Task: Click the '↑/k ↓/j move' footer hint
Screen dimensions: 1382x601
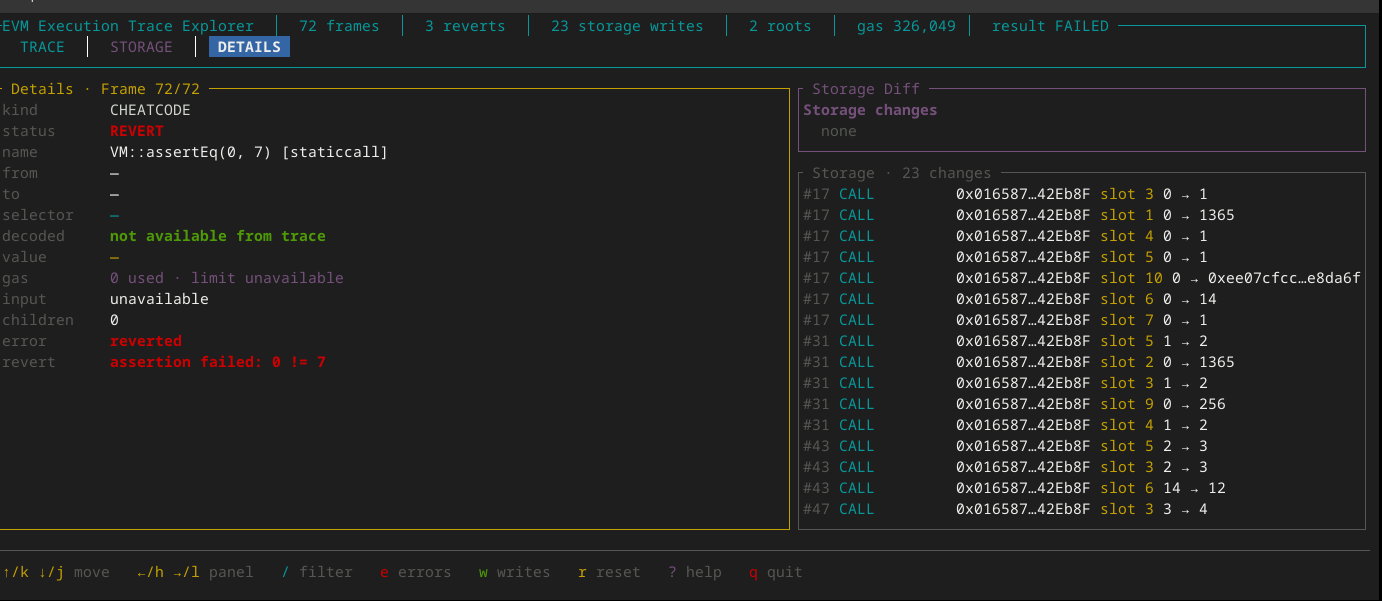Action: [56, 572]
